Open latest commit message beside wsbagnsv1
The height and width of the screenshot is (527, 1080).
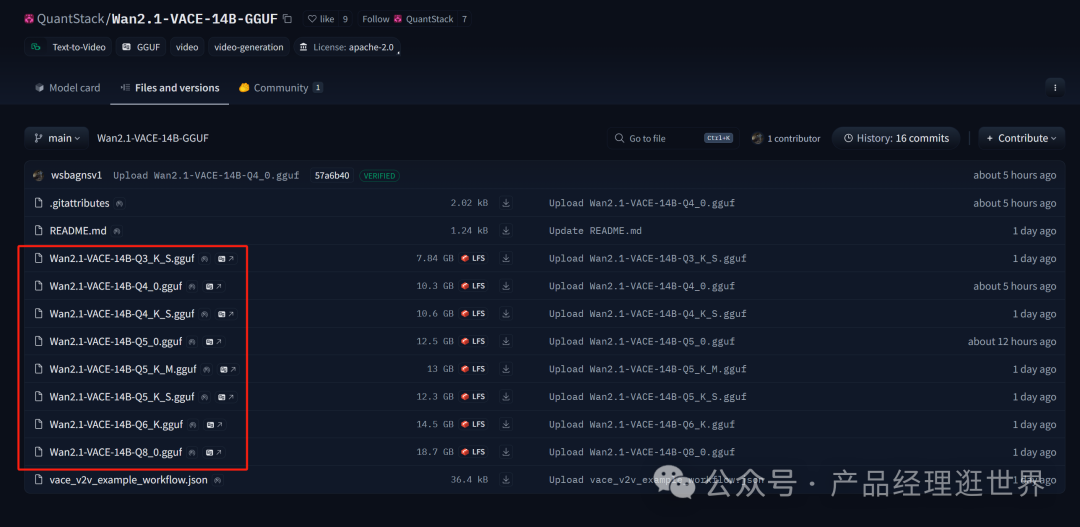coord(206,176)
